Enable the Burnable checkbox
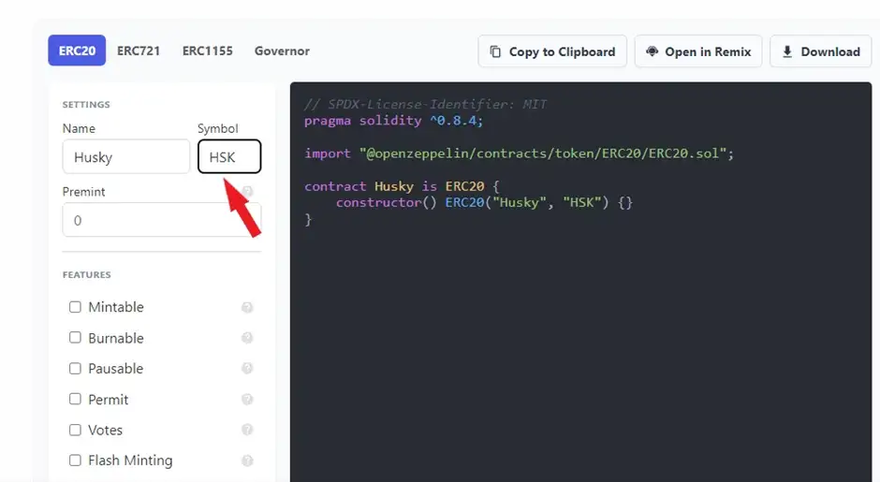This screenshot has height=482, width=880. pos(75,338)
